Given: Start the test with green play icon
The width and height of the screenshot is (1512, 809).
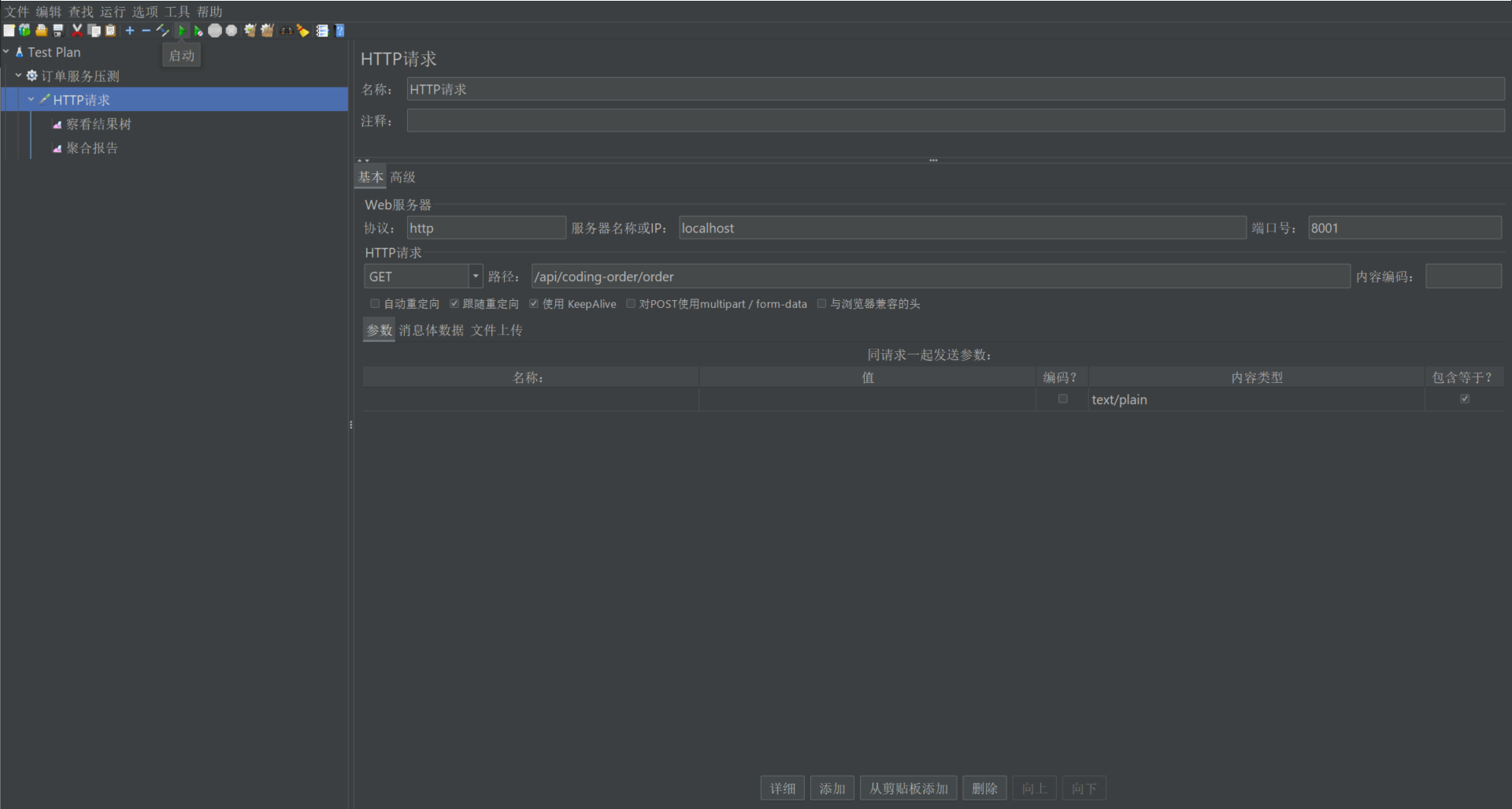Looking at the screenshot, I should [182, 31].
